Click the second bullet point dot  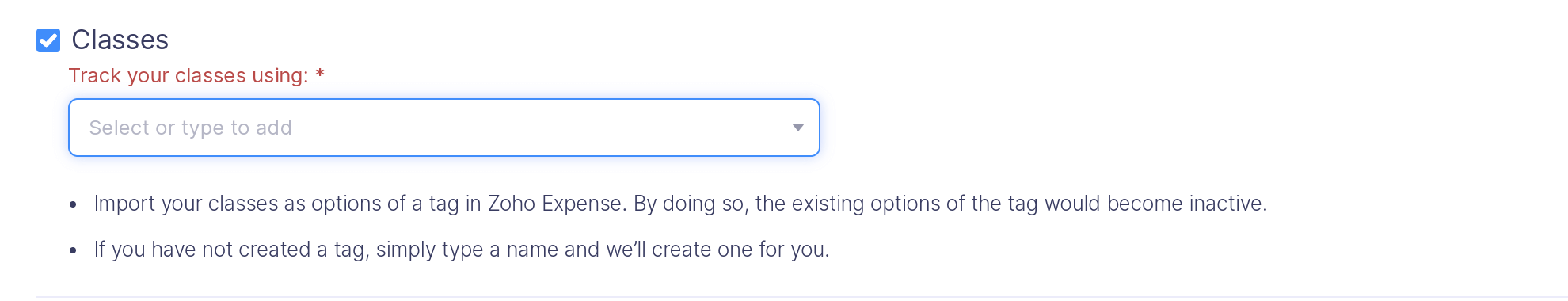tap(73, 251)
